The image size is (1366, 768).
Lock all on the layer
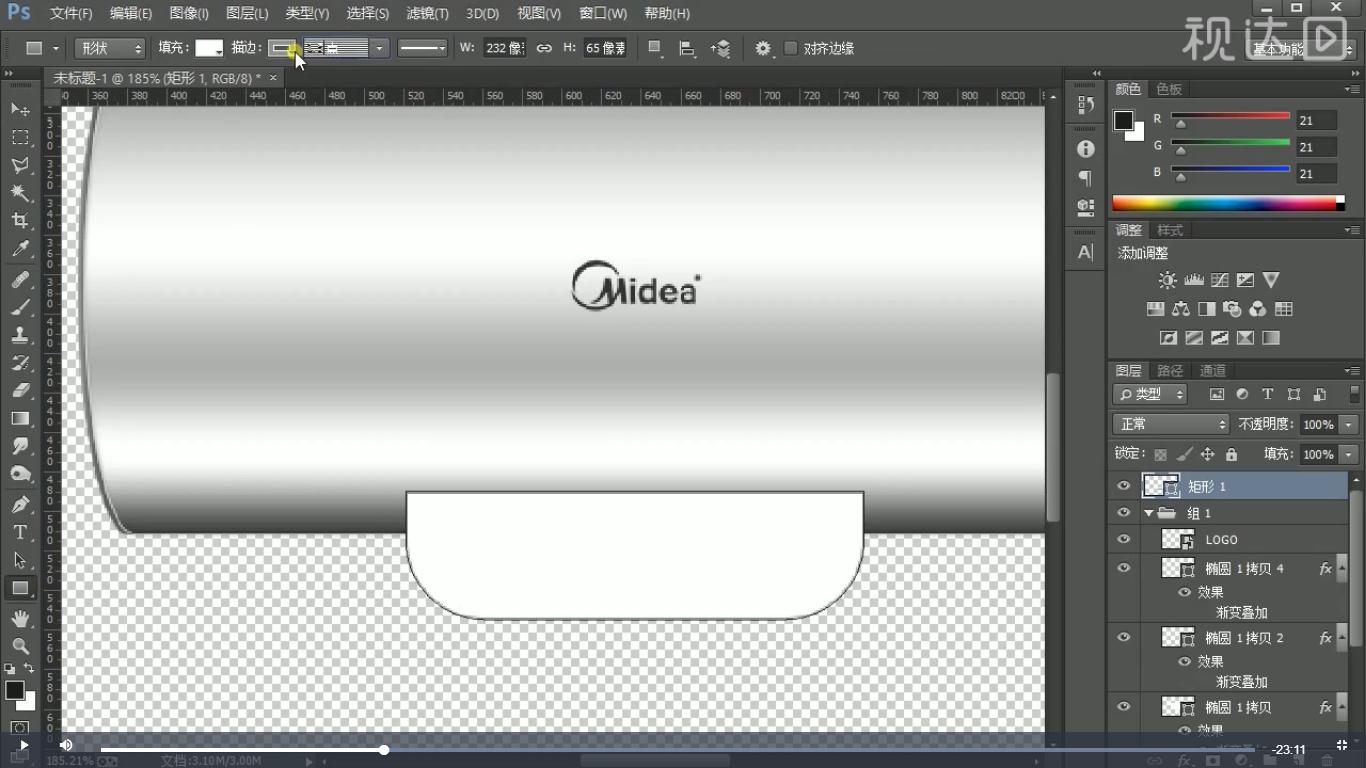(x=1231, y=454)
